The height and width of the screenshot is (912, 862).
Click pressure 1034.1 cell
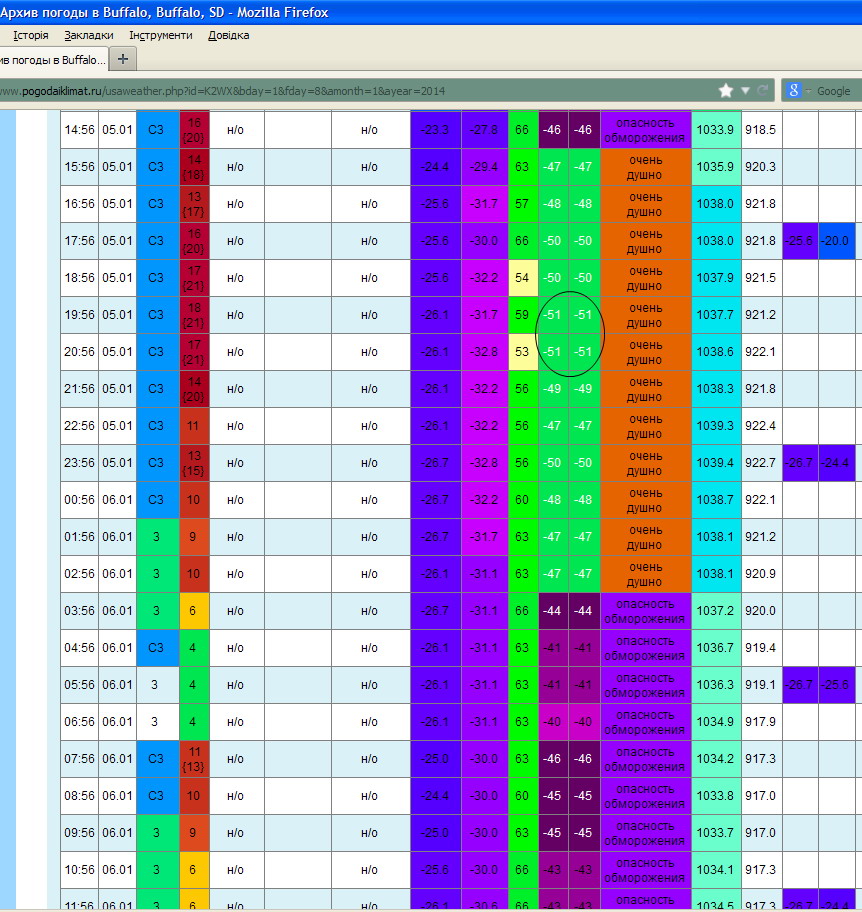[715, 870]
